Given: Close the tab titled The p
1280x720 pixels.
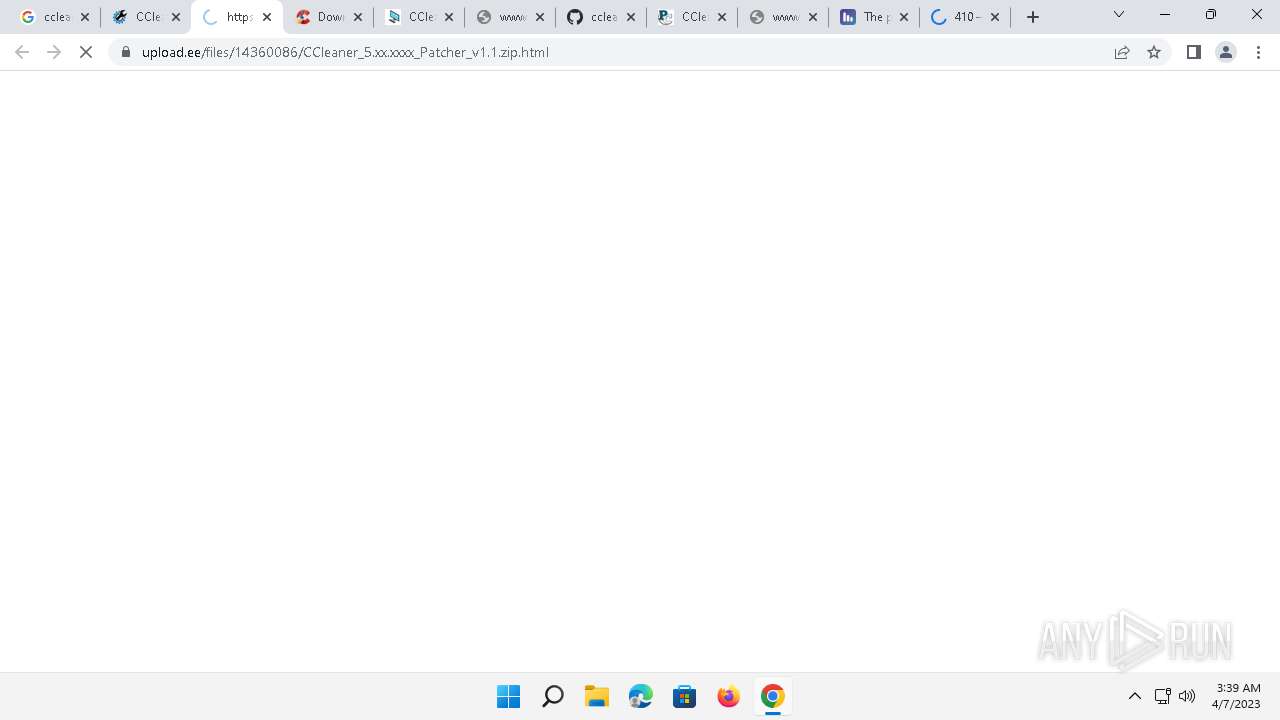Looking at the screenshot, I should pos(904,17).
